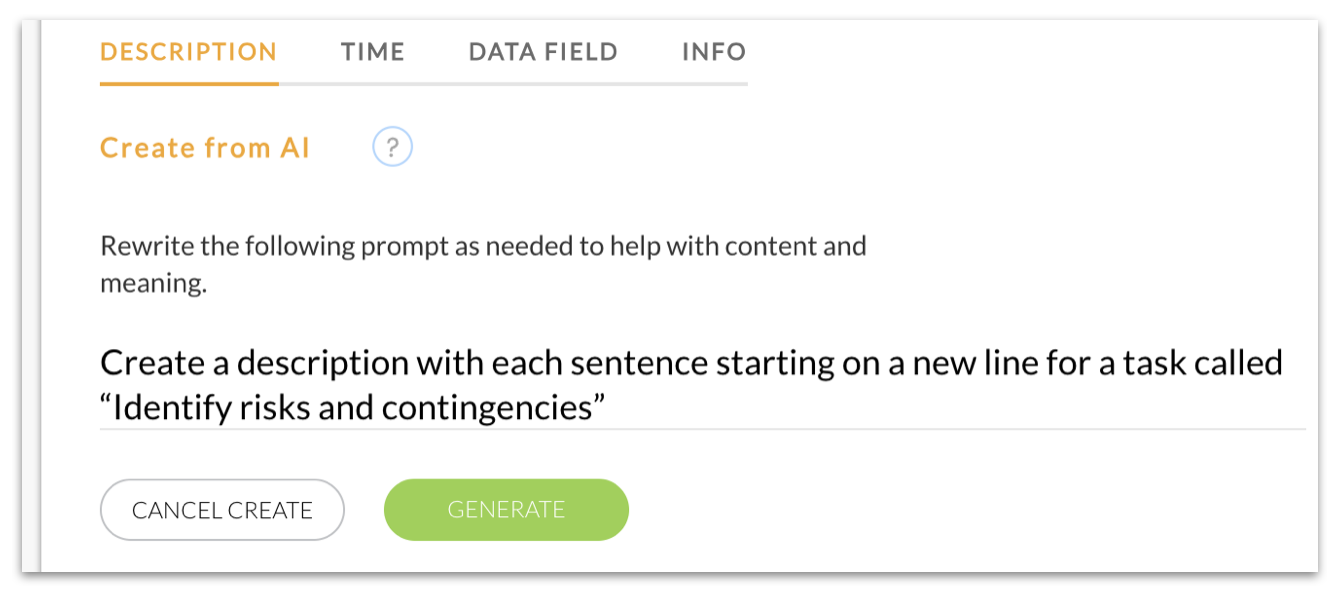Click the word "meaning." in the instructions
Image resolution: width=1334 pixels, height=592 pixels.
153,284
